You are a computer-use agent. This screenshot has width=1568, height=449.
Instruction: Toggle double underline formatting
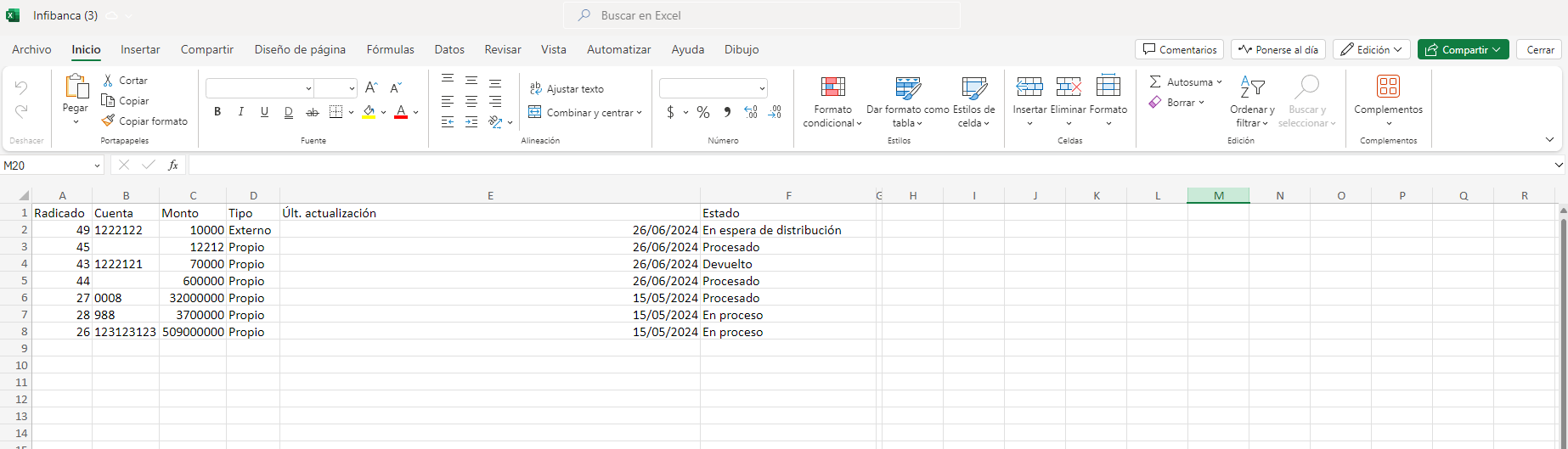coord(289,111)
